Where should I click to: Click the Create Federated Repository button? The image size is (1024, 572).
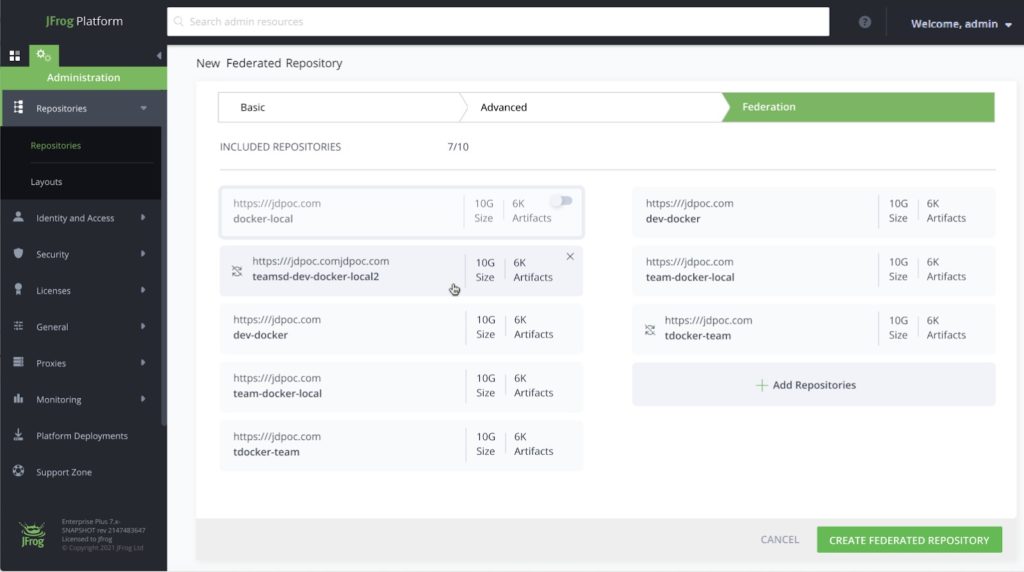tap(908, 540)
